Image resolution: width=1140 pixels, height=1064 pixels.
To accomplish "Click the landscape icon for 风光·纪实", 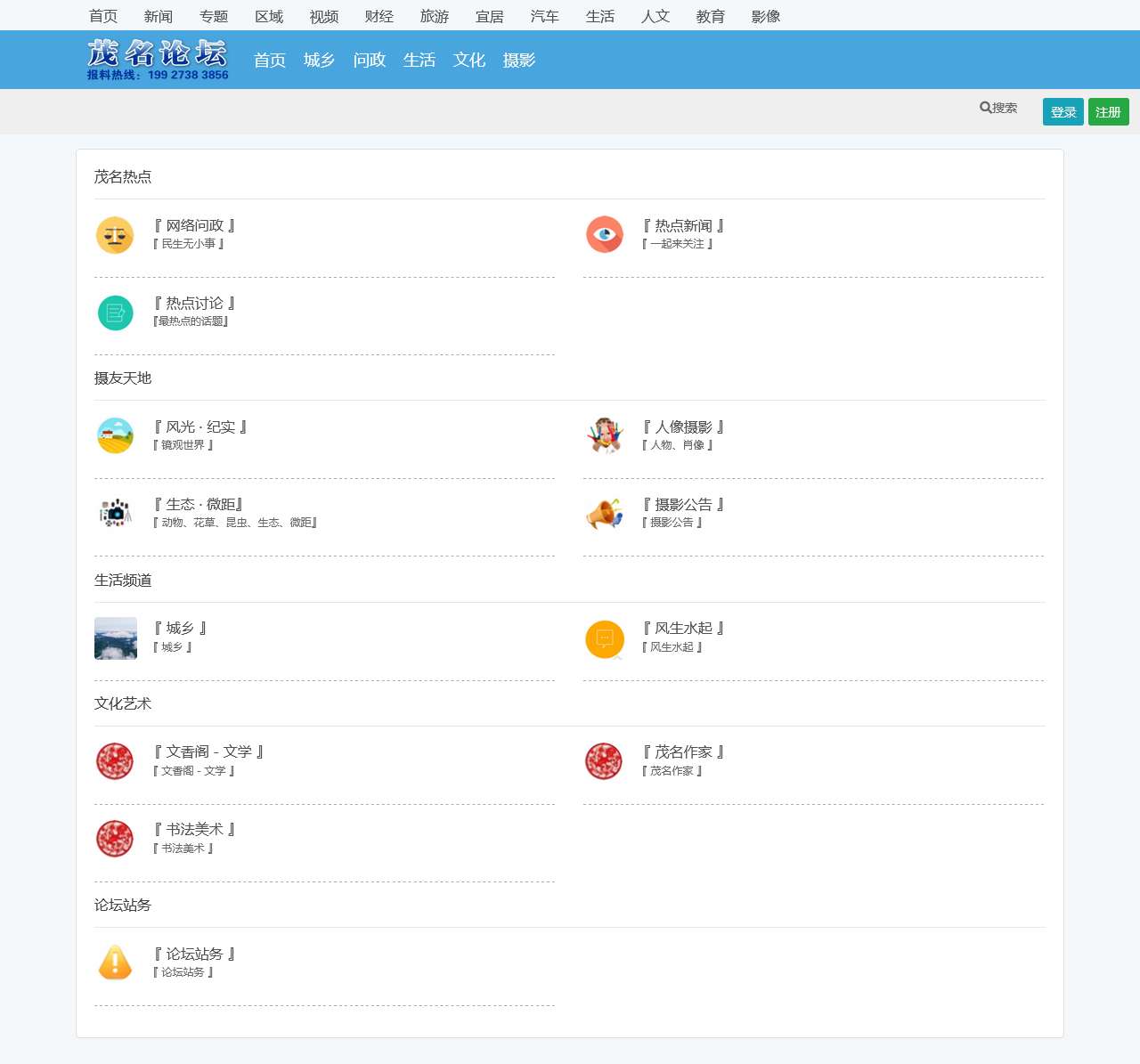I will 115,435.
